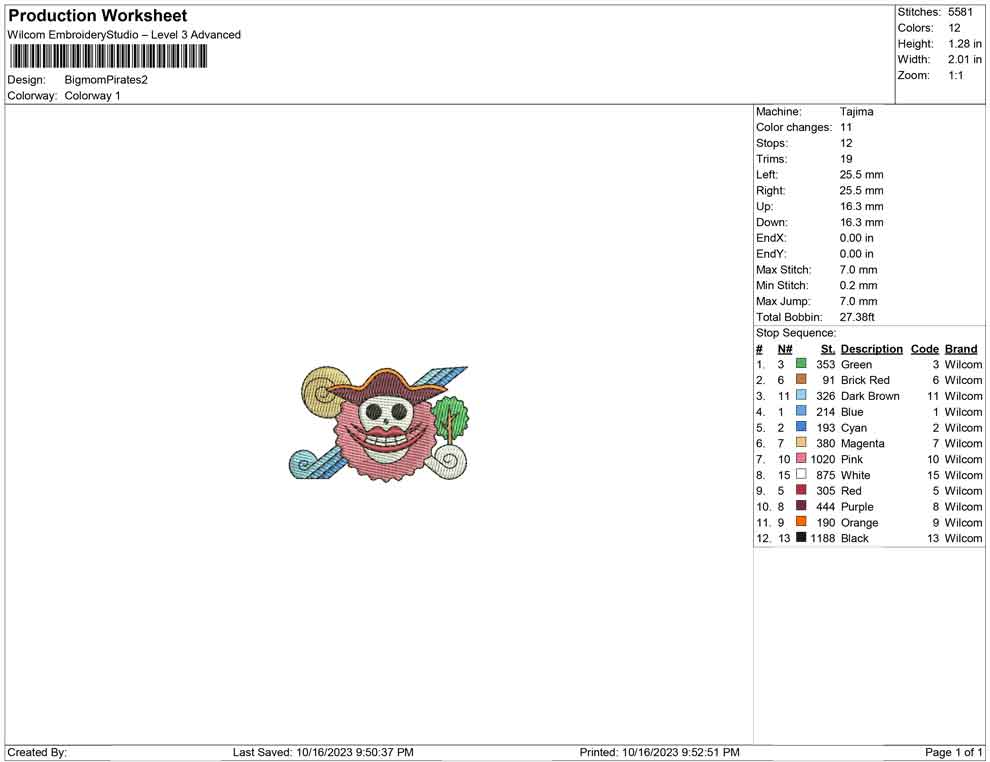Click the Dark Brown row's light blue swatch
The width and height of the screenshot is (990, 762).
[801, 395]
